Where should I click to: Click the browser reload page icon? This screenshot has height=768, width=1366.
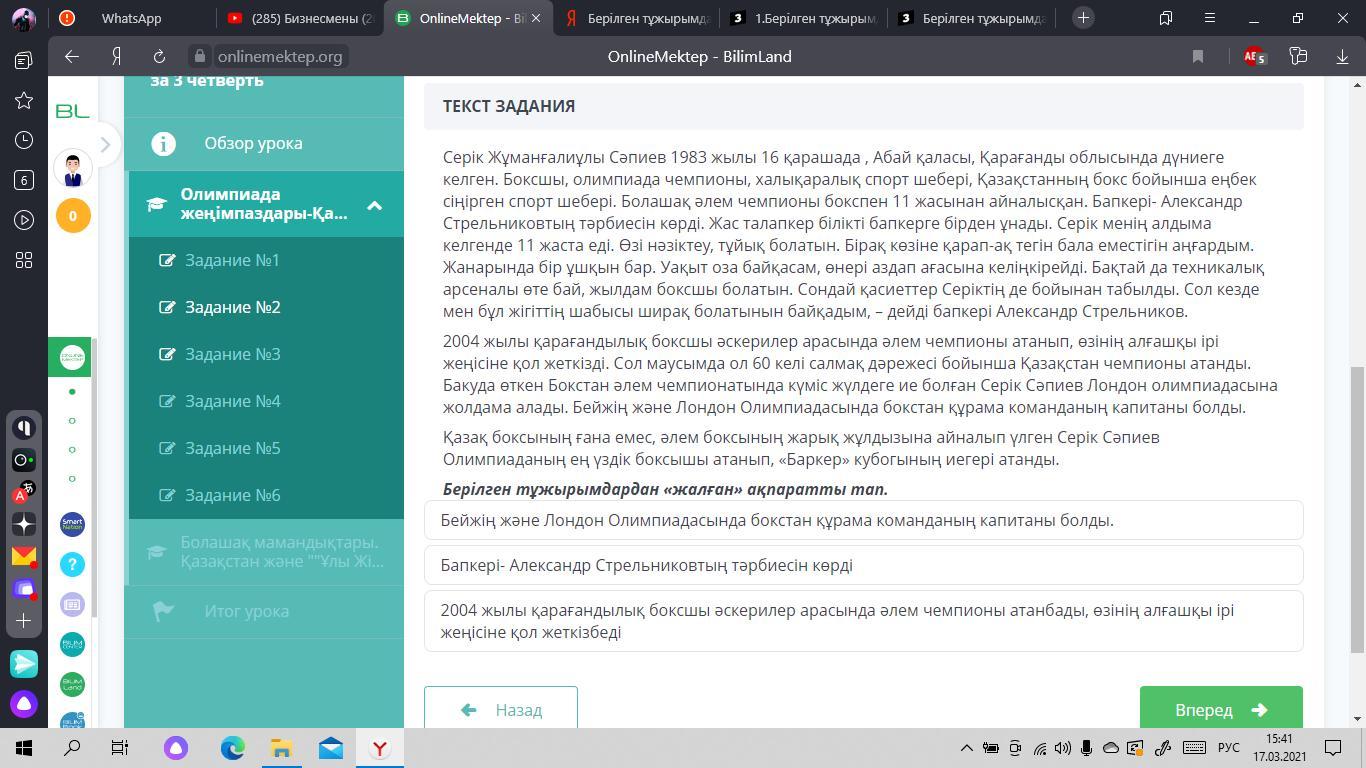coord(159,57)
